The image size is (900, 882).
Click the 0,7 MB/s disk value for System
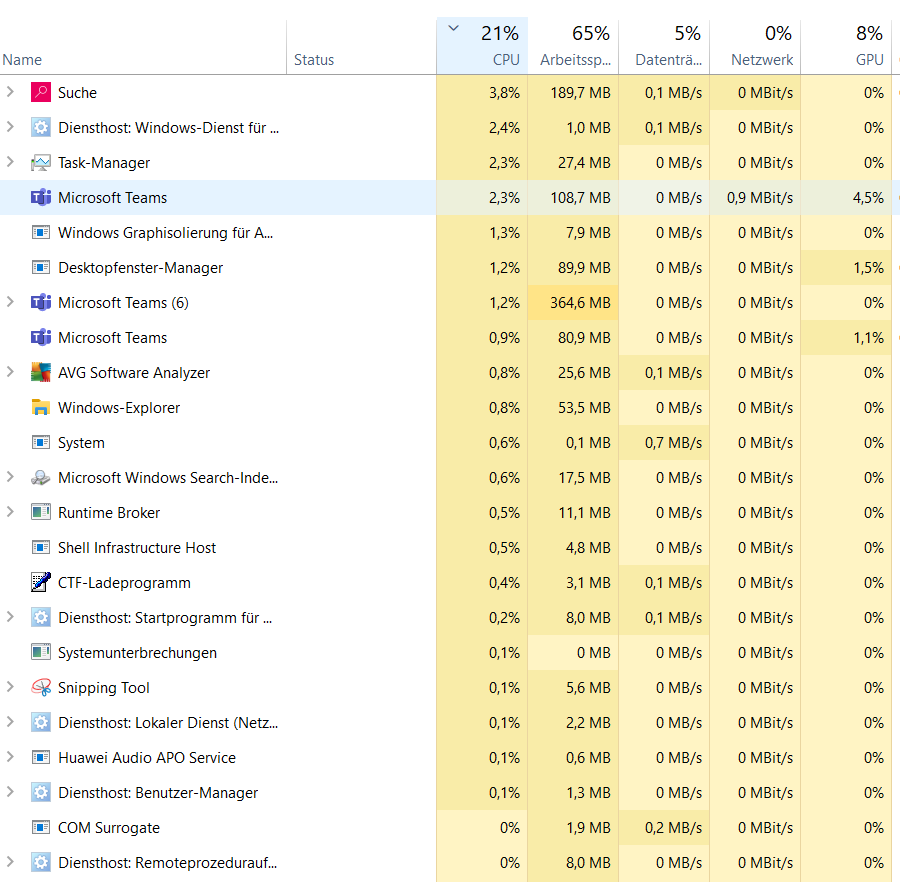click(673, 443)
